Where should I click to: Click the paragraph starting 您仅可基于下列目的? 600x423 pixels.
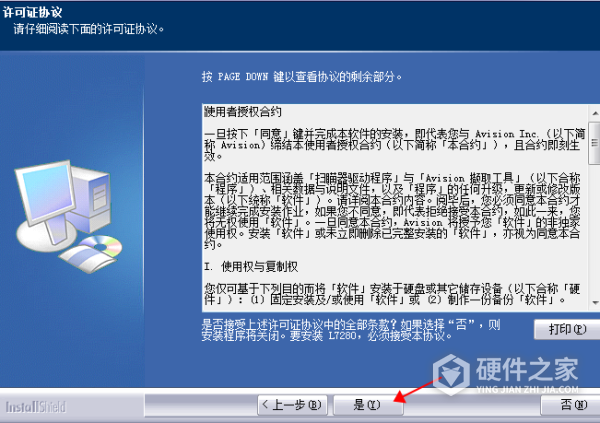click(392, 294)
